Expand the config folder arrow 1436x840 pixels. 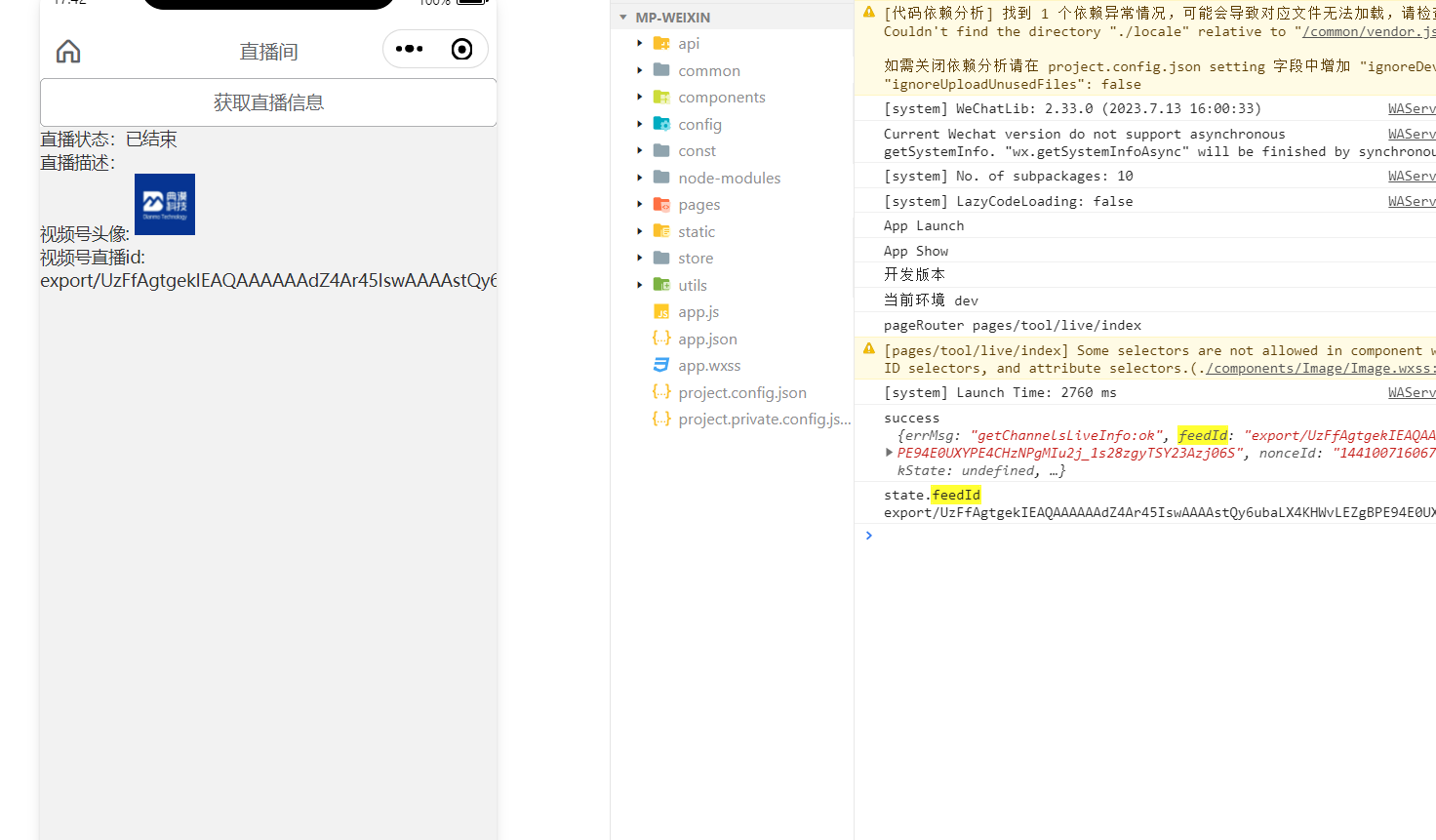click(x=640, y=124)
